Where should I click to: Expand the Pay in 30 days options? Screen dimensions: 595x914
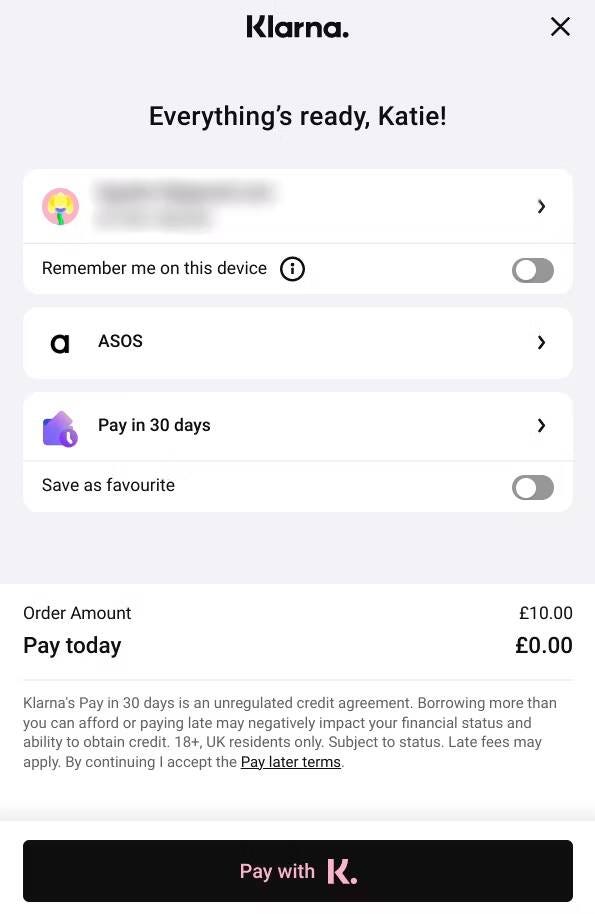coord(541,425)
